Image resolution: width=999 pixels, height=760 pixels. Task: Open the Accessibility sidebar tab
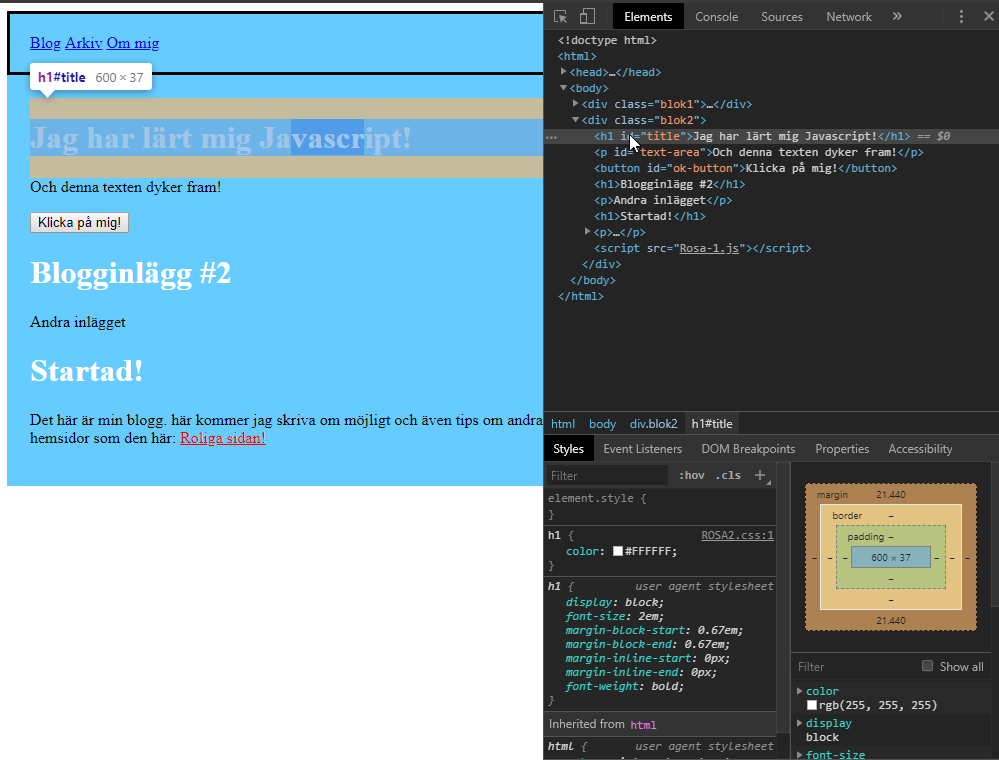click(x=920, y=448)
